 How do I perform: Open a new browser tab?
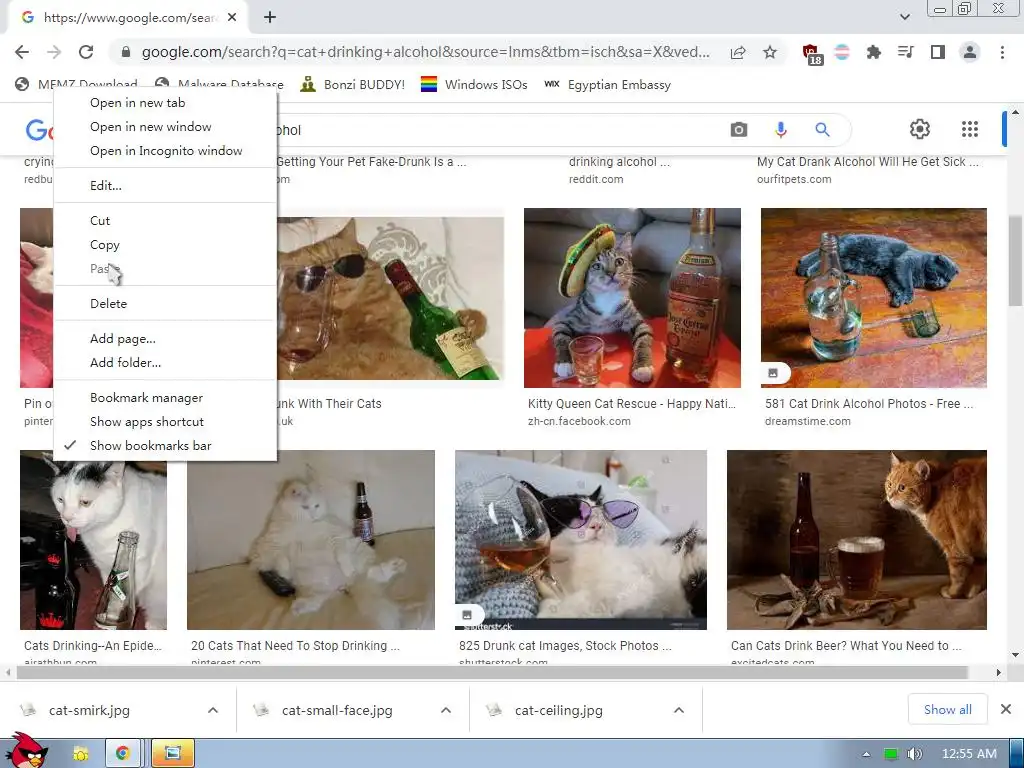(x=270, y=18)
